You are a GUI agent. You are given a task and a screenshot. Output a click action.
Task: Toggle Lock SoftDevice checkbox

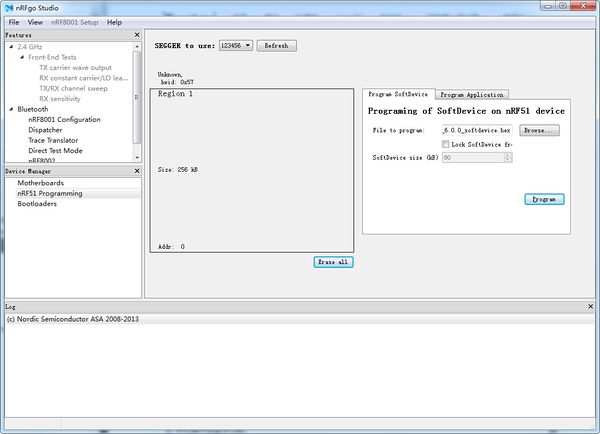tap(445, 144)
